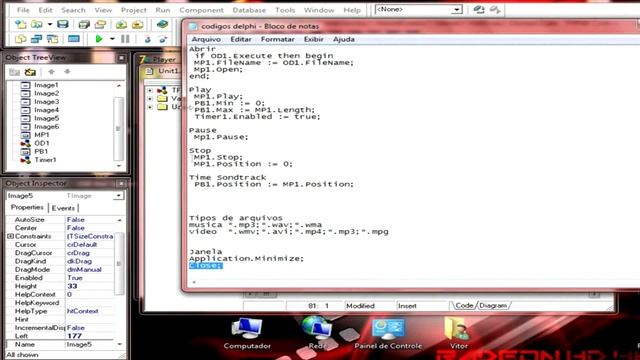Image resolution: width=640 pixels, height=360 pixels.
Task: Select Image4 in Object TreeView
Action: click(x=46, y=110)
